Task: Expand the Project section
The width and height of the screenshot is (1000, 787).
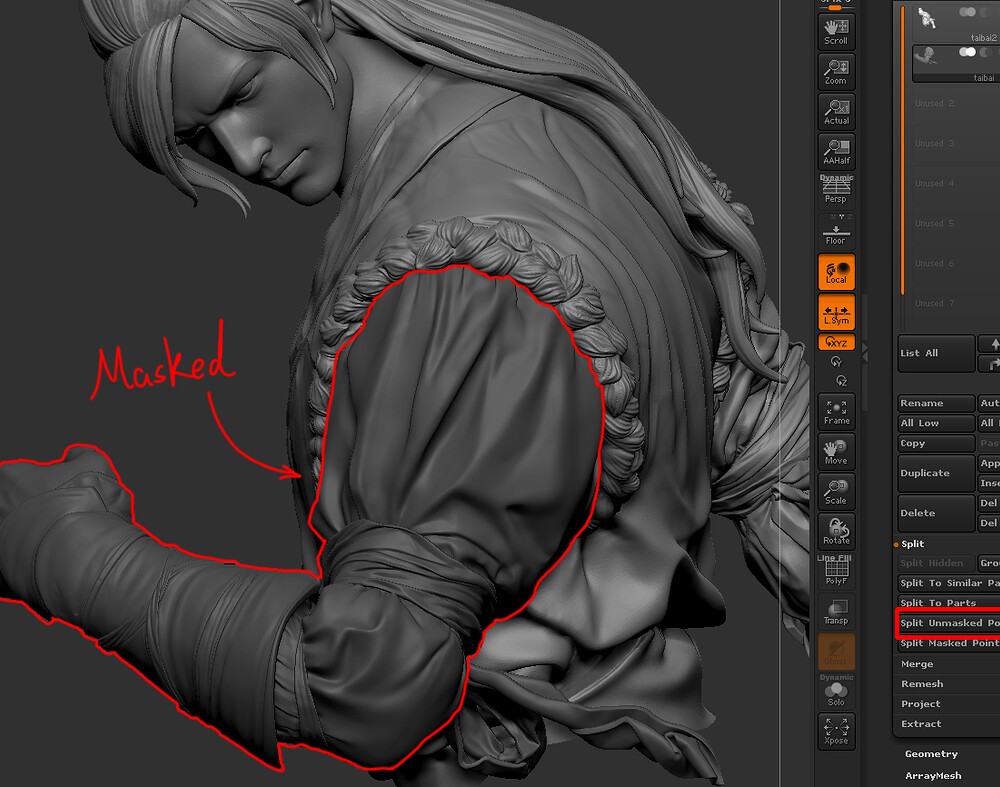Action: (921, 704)
